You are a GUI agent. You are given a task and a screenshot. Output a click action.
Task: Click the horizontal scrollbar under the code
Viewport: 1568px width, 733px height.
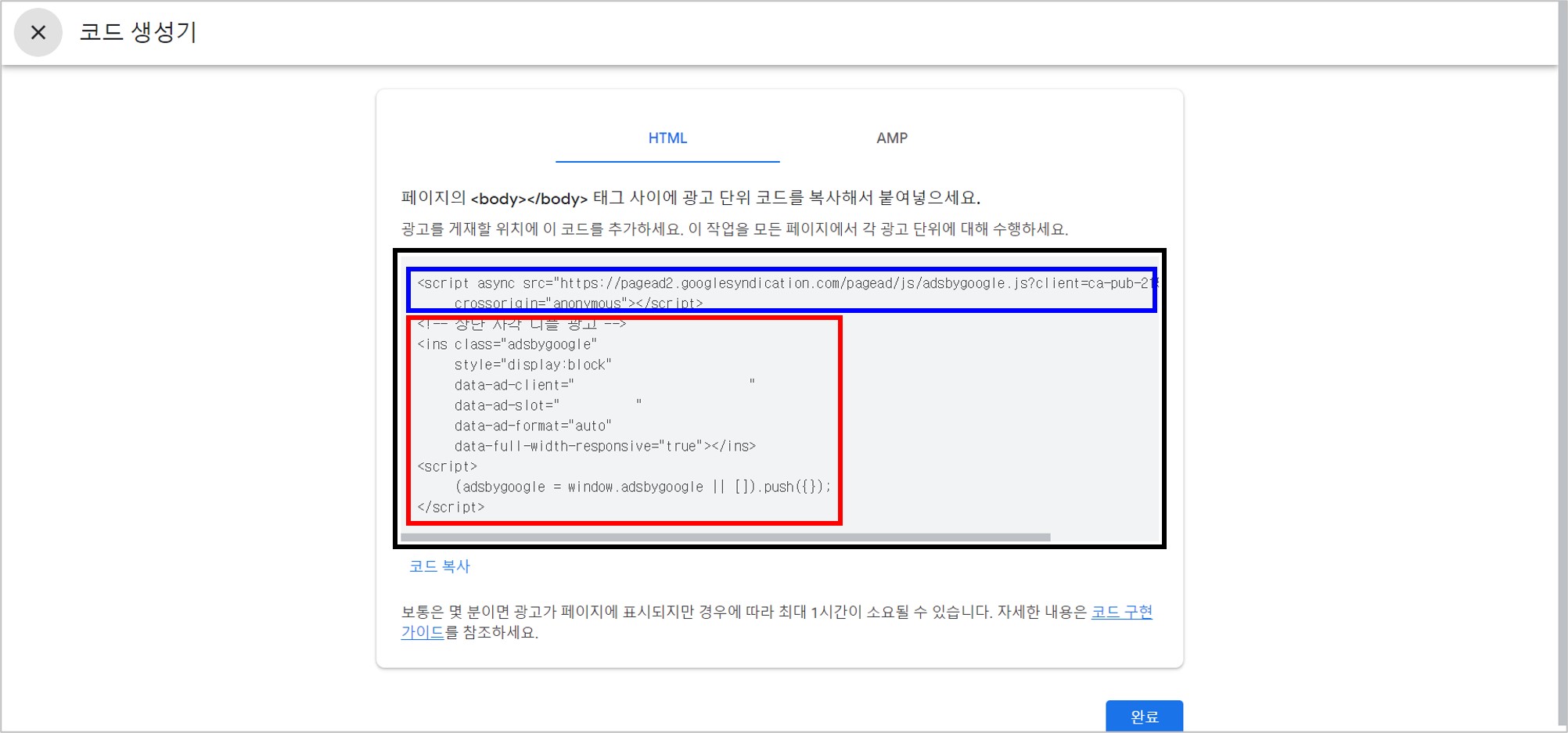click(725, 537)
